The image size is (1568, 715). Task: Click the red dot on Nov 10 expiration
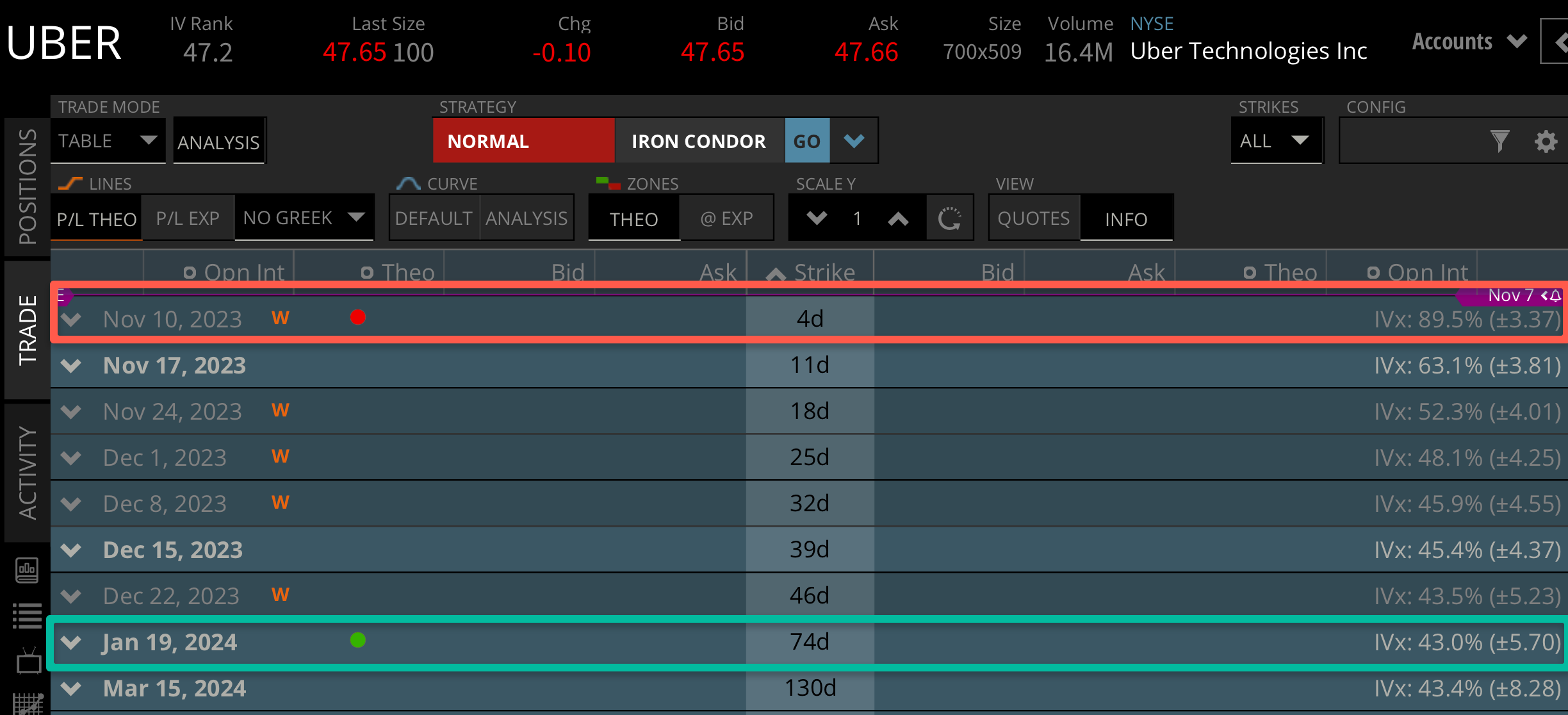pos(358,317)
